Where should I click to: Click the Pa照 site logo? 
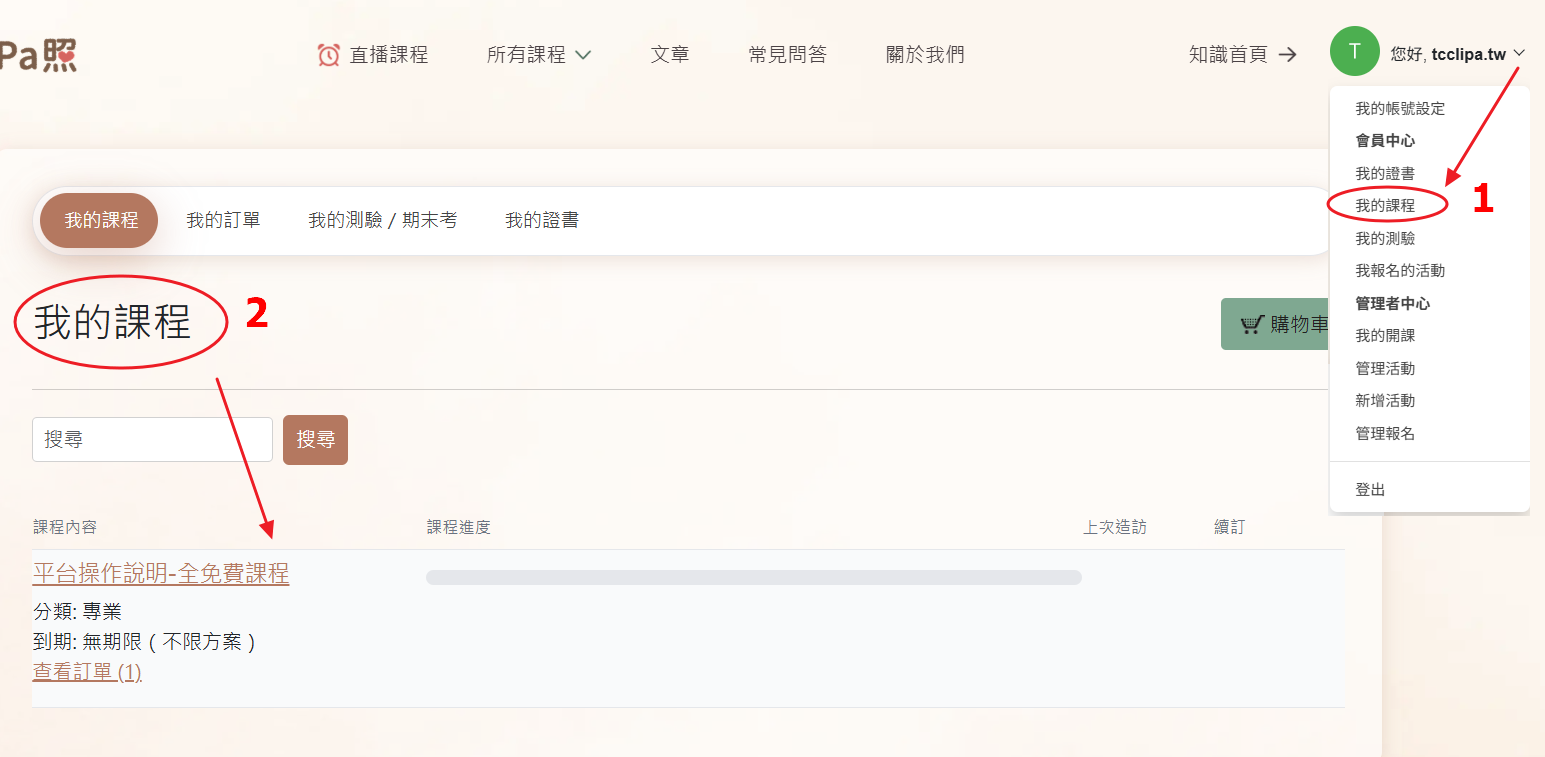click(x=38, y=54)
